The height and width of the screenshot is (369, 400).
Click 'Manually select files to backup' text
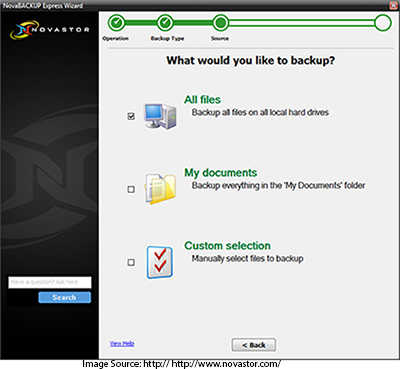(247, 259)
